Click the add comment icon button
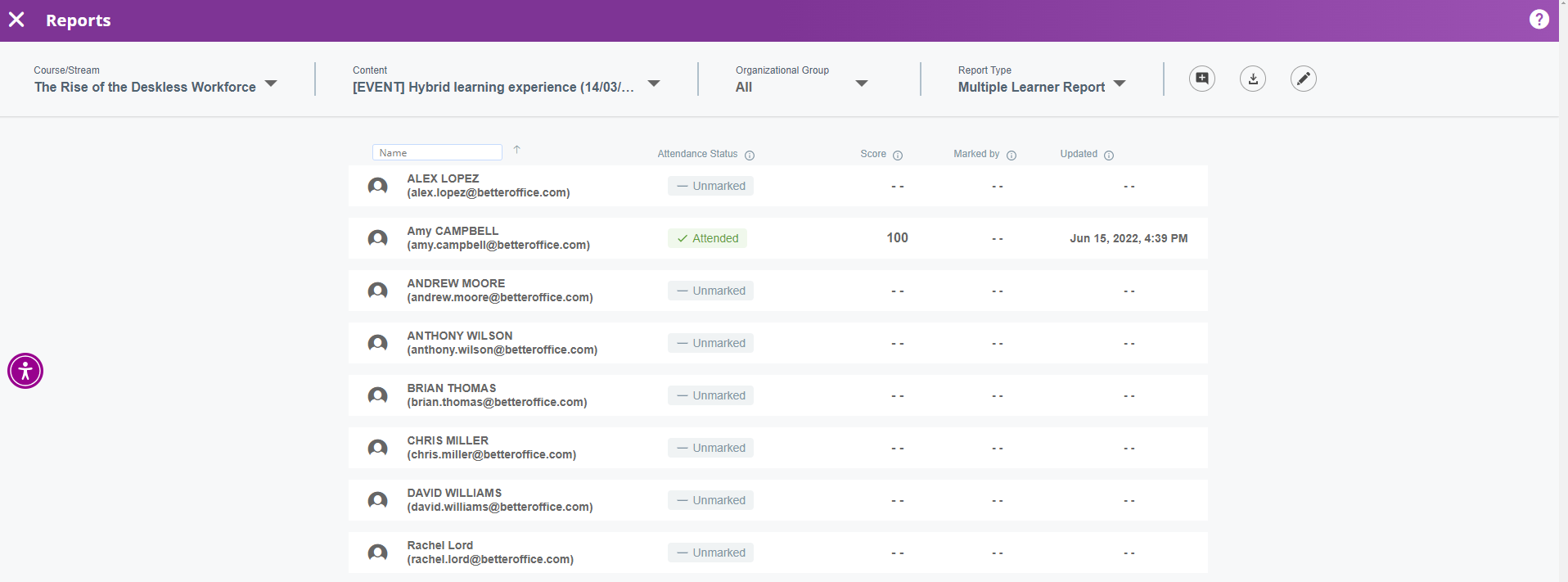 (x=1201, y=79)
